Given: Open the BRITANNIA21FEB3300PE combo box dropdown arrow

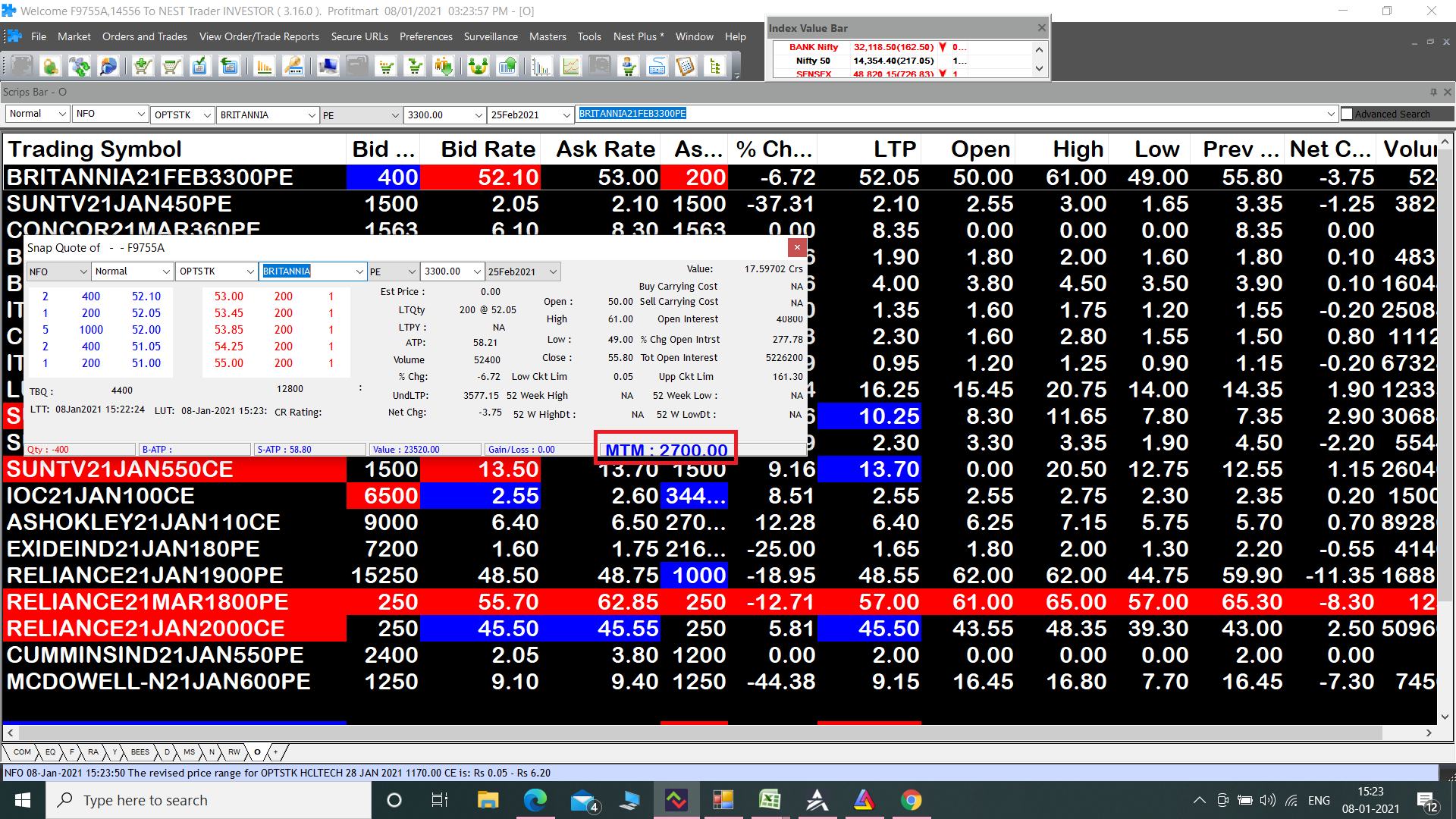Looking at the screenshot, I should (x=1331, y=114).
